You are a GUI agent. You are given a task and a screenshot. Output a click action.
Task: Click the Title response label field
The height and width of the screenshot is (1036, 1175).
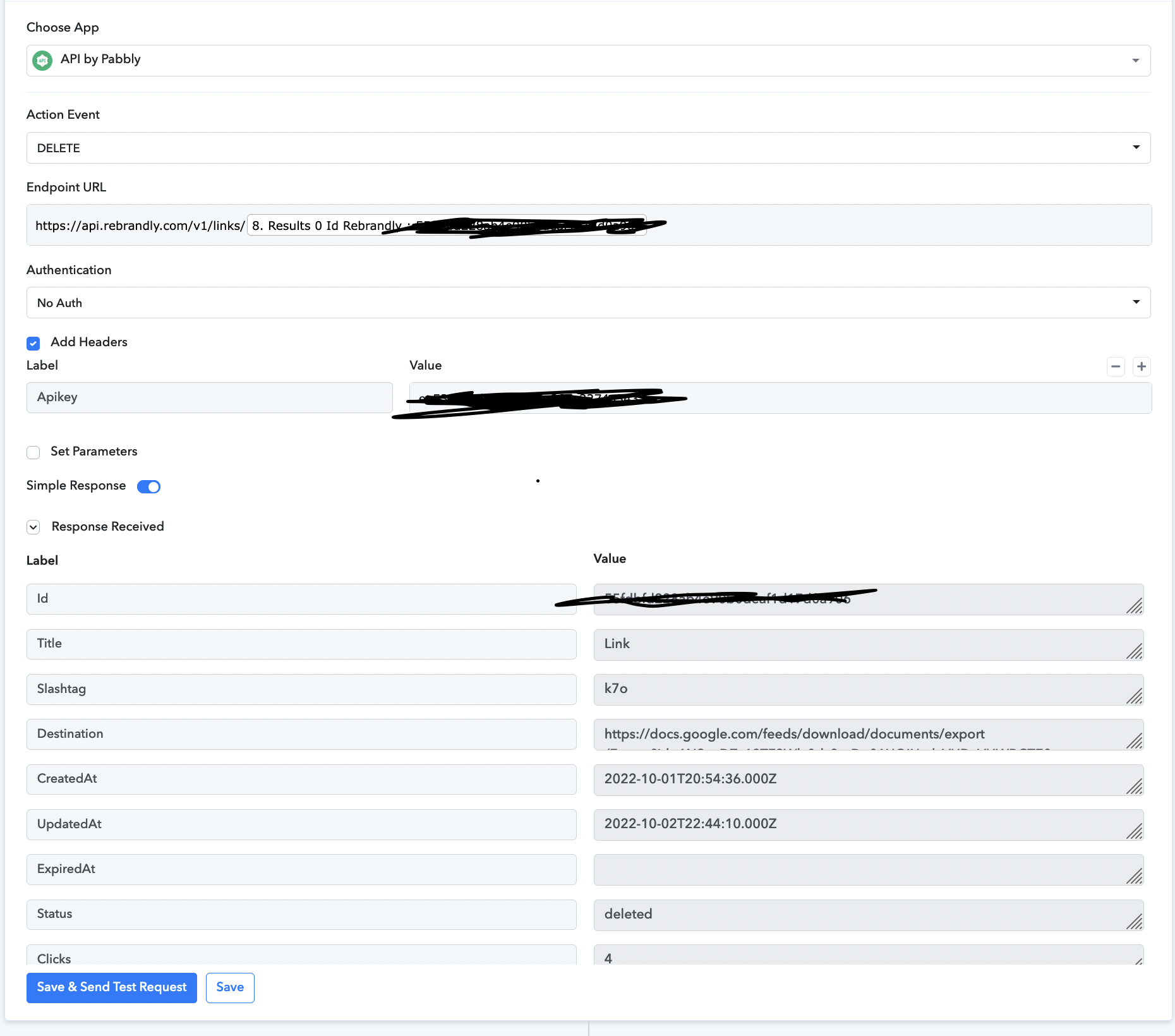(301, 644)
